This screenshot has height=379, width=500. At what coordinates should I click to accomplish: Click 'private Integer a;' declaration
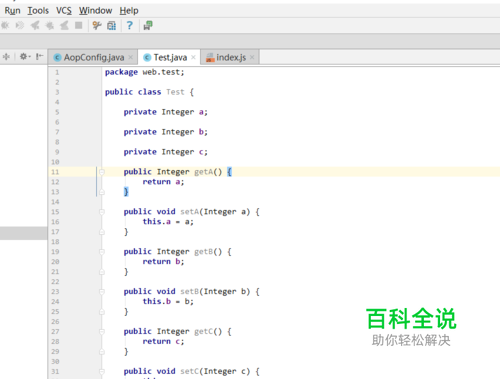pos(166,112)
